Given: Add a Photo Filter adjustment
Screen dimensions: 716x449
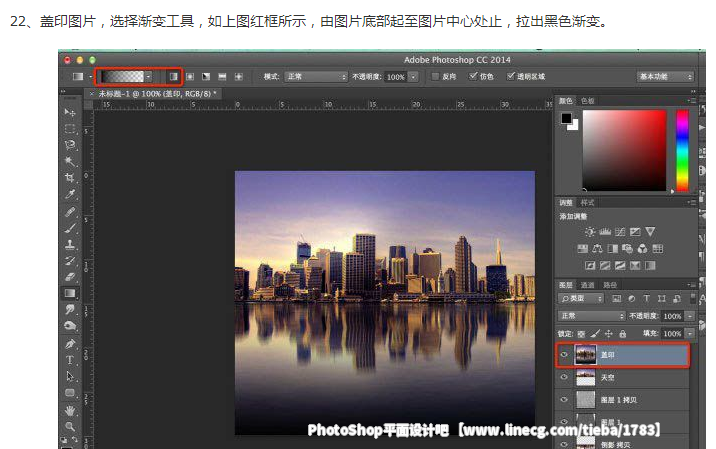Looking at the screenshot, I should click(x=627, y=249).
